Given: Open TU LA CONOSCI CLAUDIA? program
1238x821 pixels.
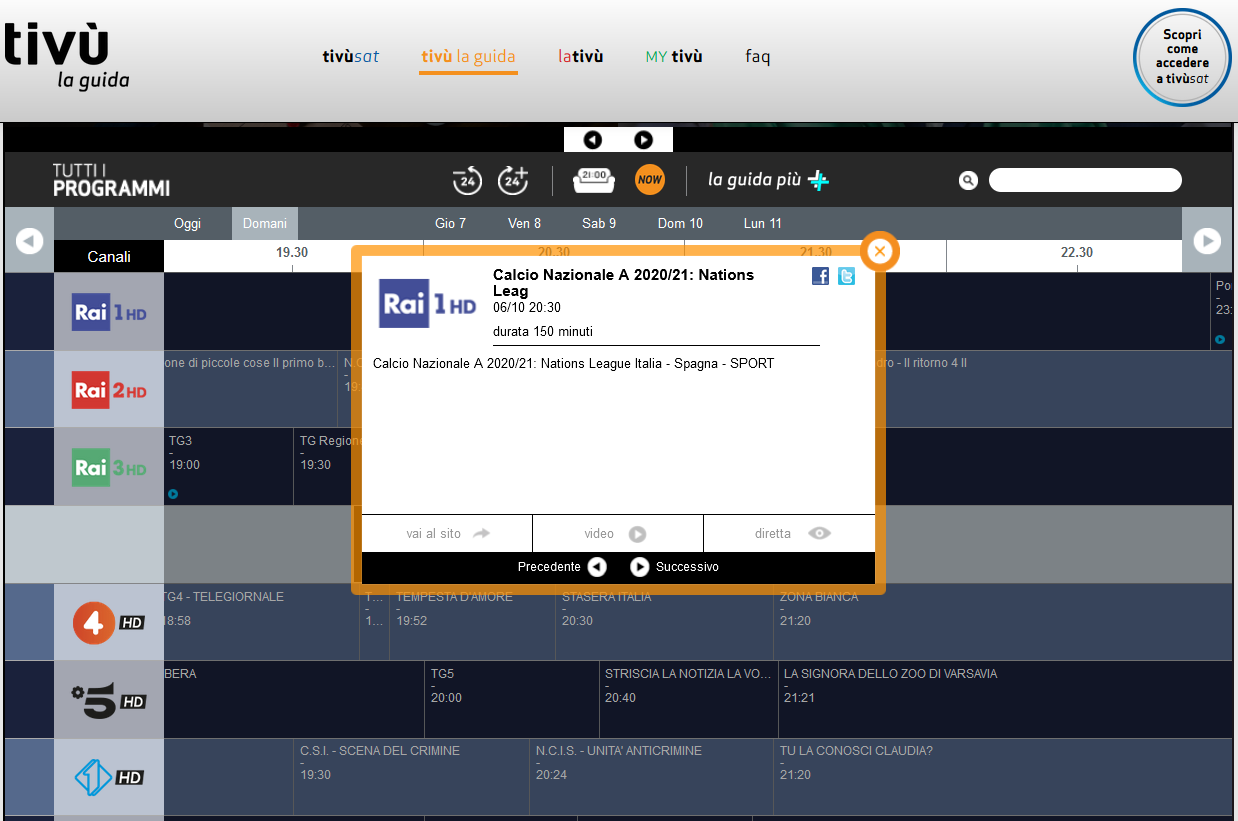Looking at the screenshot, I should [x=1003, y=777].
